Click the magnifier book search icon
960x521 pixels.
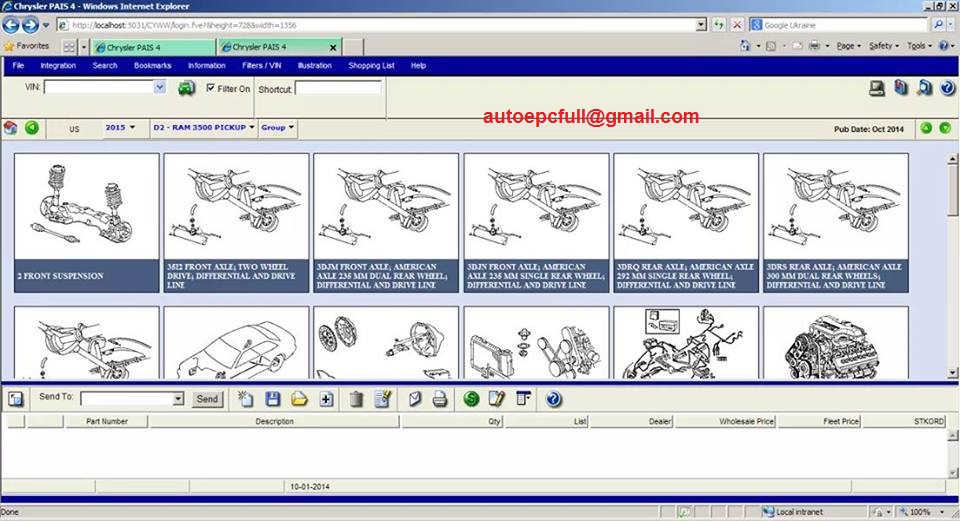924,88
